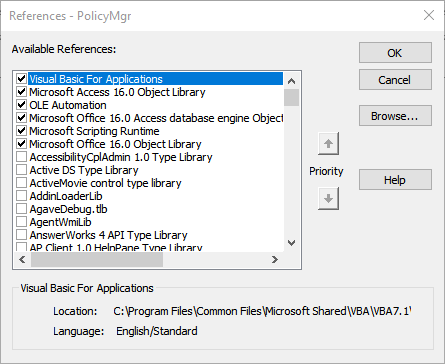Image resolution: width=445 pixels, height=364 pixels.
Task: Select the 'AddinLoaderLib' row text
Action: point(66,196)
